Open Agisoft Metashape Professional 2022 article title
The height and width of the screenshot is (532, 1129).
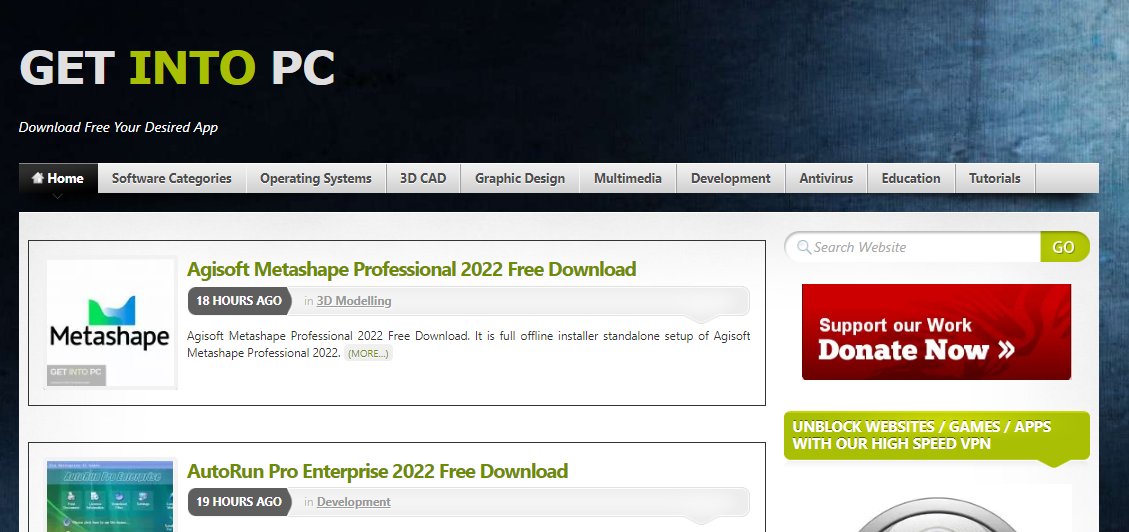tap(411, 269)
